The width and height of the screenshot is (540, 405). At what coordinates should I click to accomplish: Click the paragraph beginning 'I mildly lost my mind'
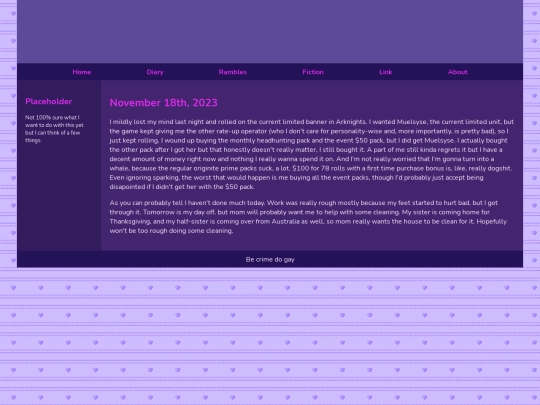(312, 154)
